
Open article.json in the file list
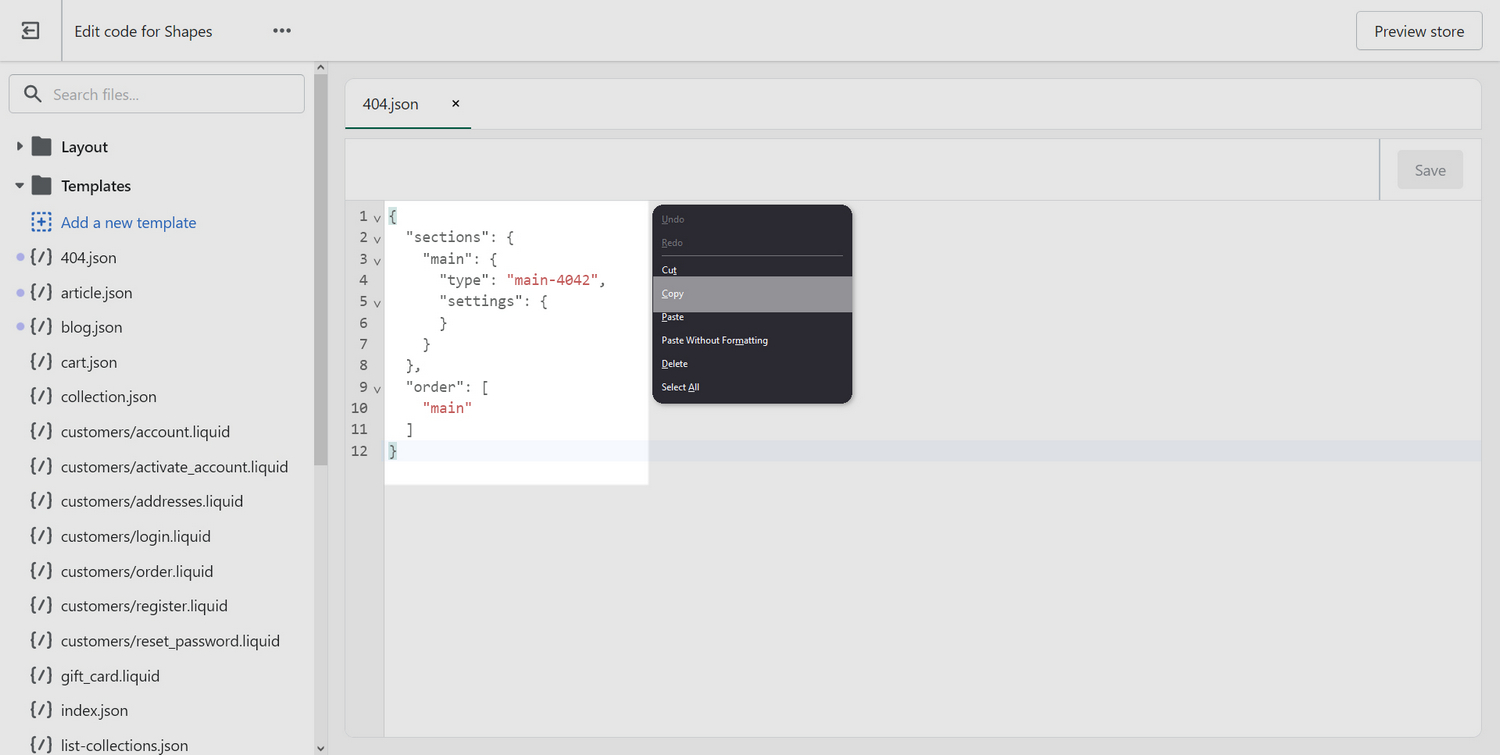click(96, 292)
